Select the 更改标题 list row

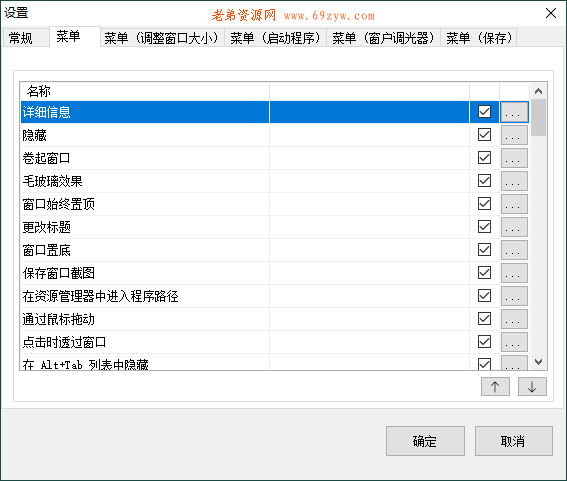245,227
